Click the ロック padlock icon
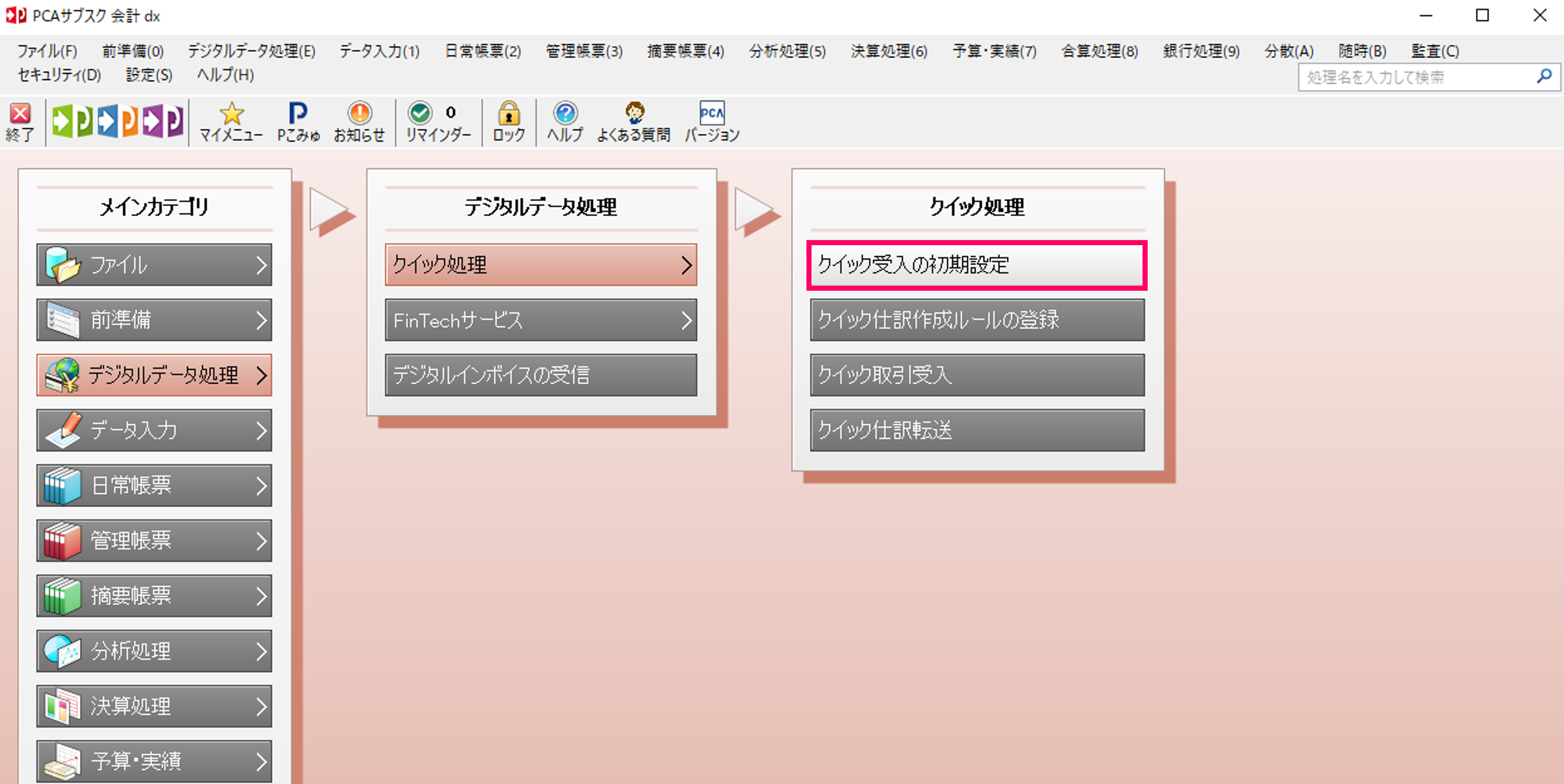 (508, 122)
